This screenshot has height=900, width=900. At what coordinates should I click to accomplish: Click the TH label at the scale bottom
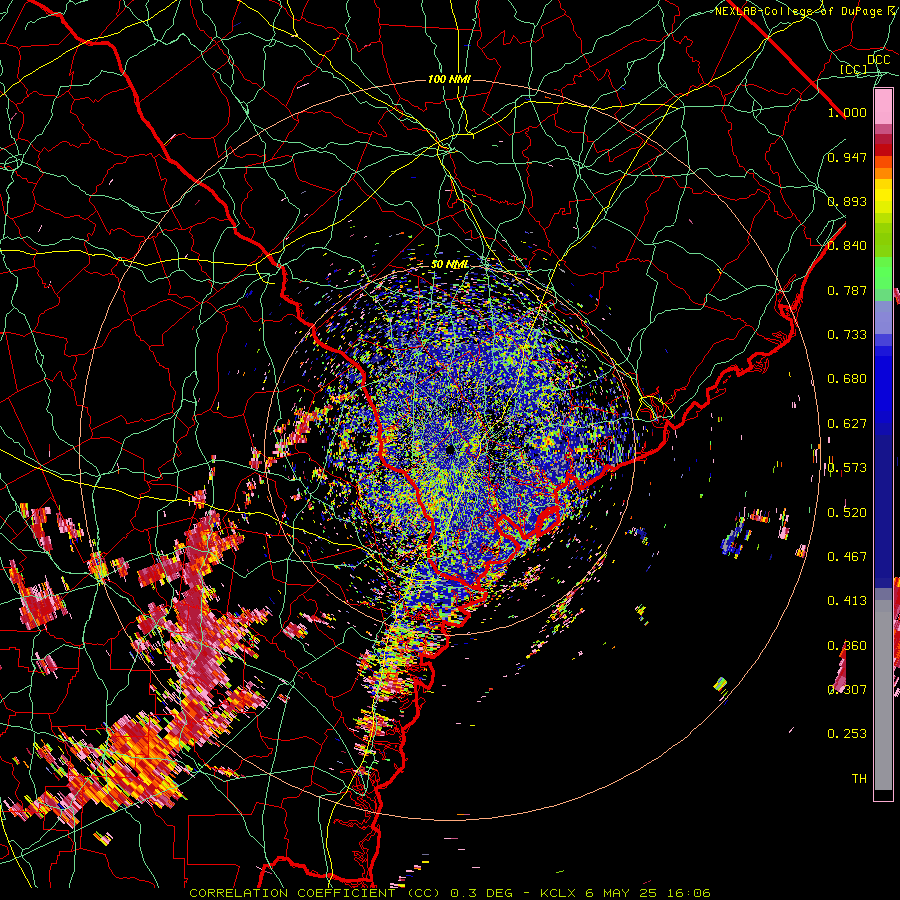click(x=859, y=778)
